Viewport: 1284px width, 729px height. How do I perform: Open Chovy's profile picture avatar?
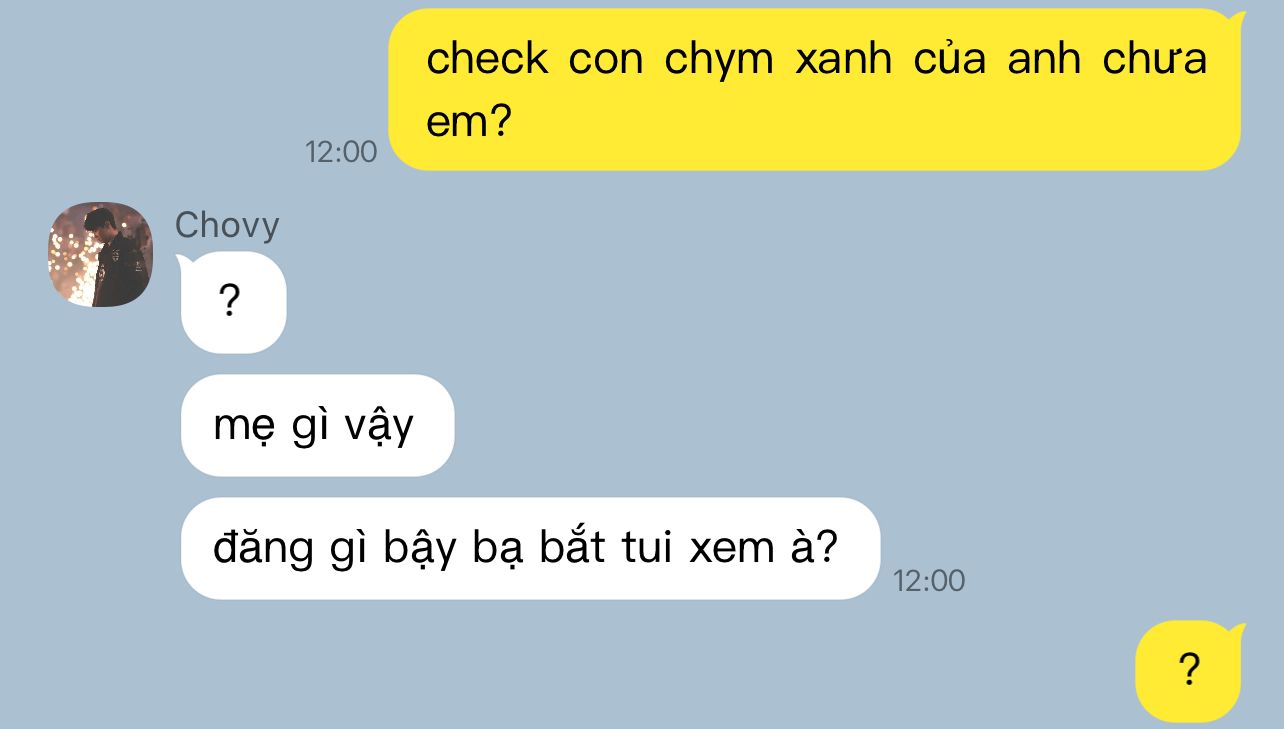tap(100, 254)
